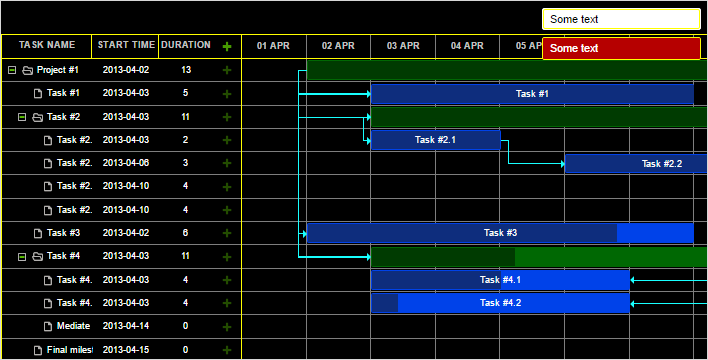Collapse the Project #1 tree branch
This screenshot has width=708, height=360.
(12, 70)
